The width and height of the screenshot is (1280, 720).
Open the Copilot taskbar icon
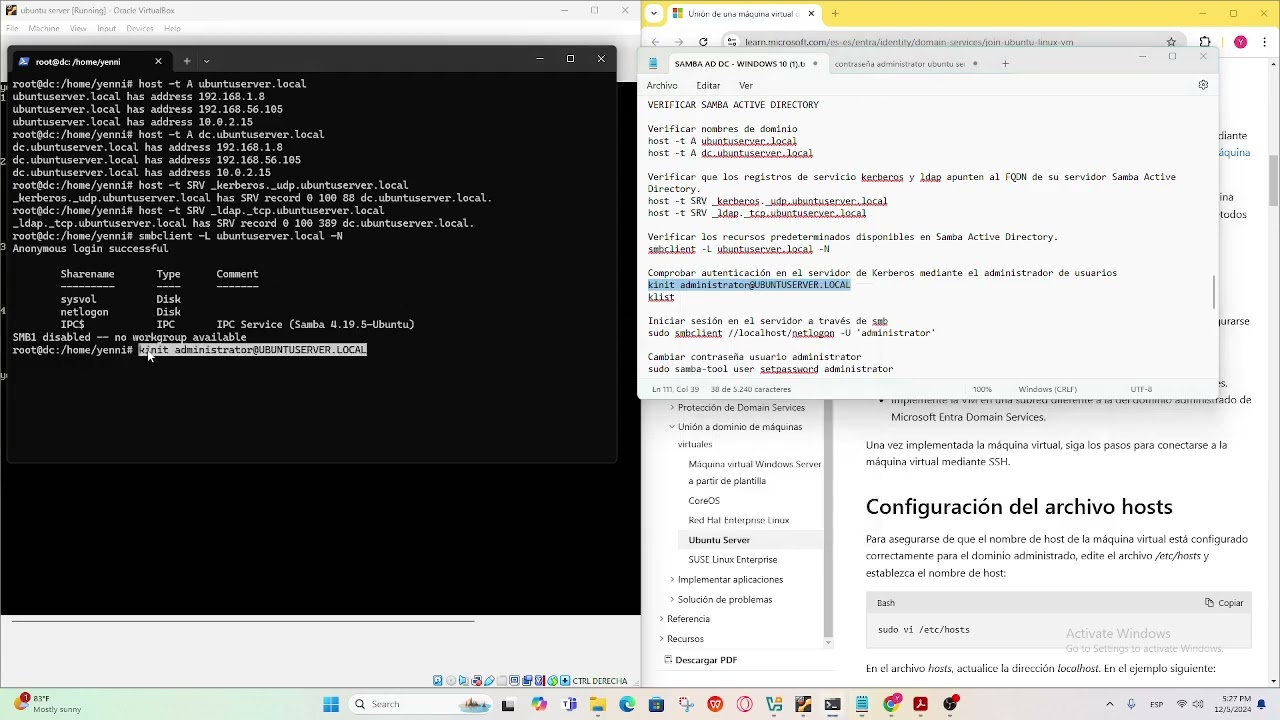point(538,704)
